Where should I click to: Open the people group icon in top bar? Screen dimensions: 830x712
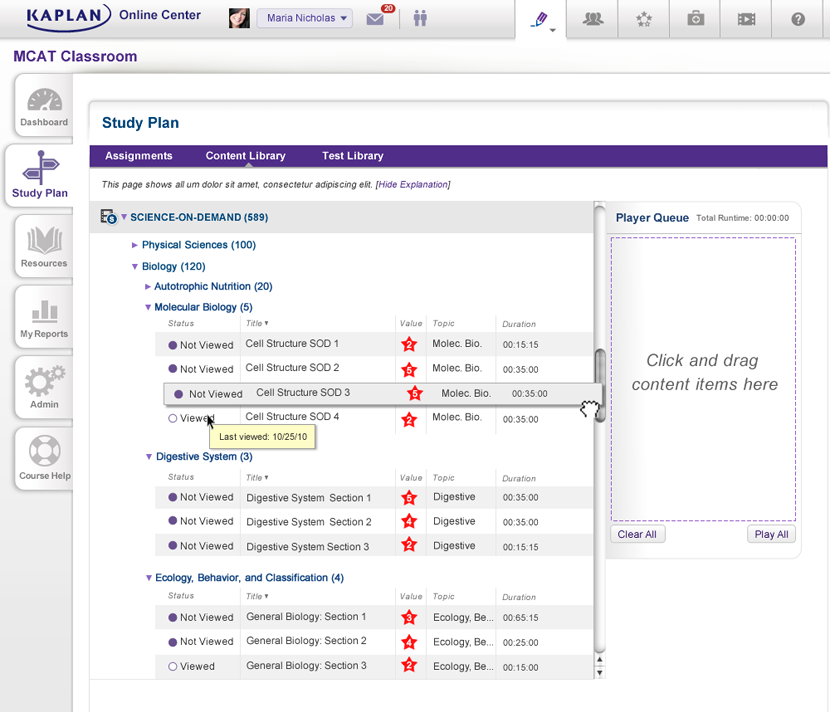pyautogui.click(x=592, y=19)
